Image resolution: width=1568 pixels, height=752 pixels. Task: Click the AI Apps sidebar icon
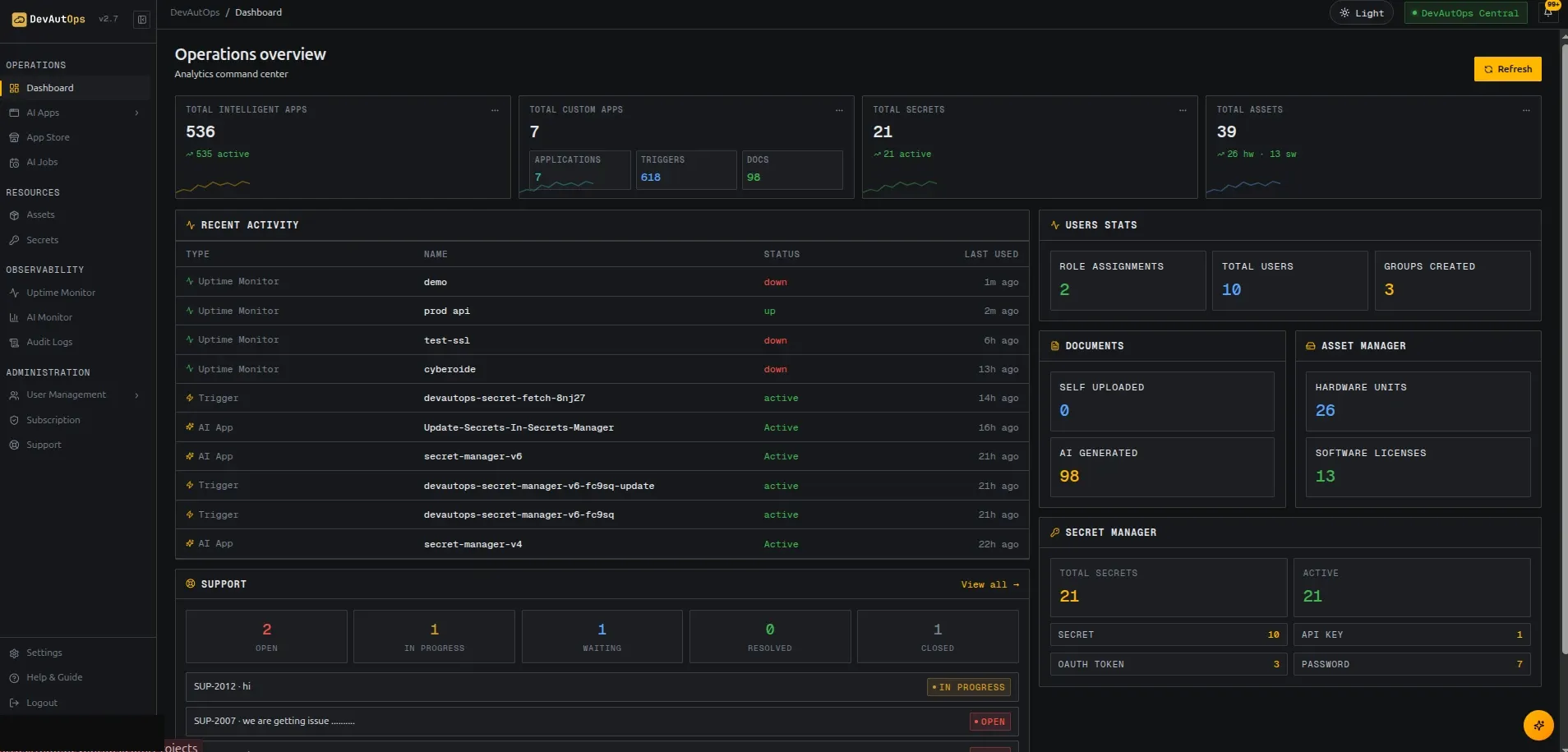pyautogui.click(x=14, y=113)
